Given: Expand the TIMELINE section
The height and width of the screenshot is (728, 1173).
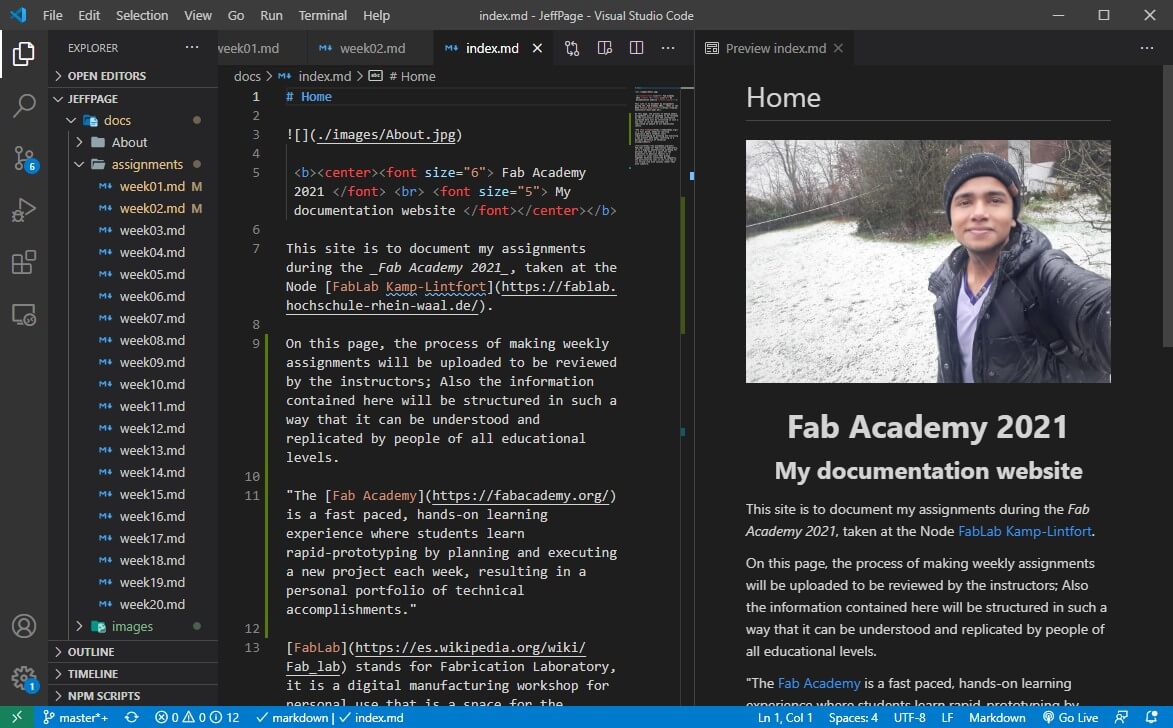Looking at the screenshot, I should tap(133, 674).
